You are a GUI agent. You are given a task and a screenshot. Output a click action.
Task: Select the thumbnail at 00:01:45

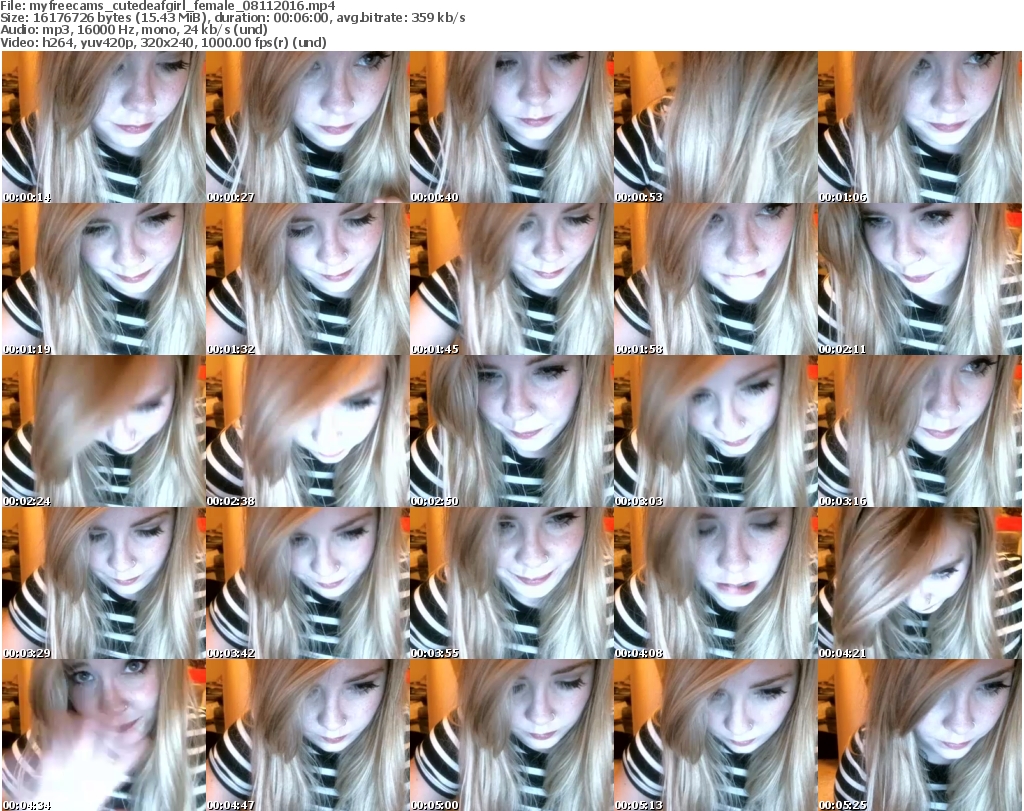pyautogui.click(x=510, y=279)
